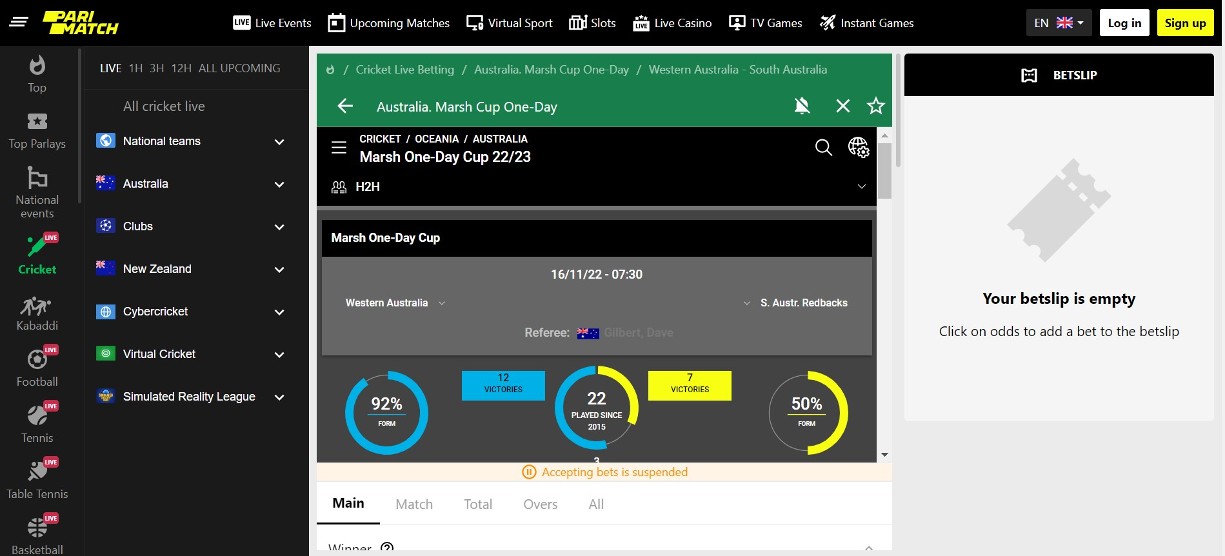This screenshot has width=1225, height=556.
Task: Click the Parimatch logo
Action: 79,22
